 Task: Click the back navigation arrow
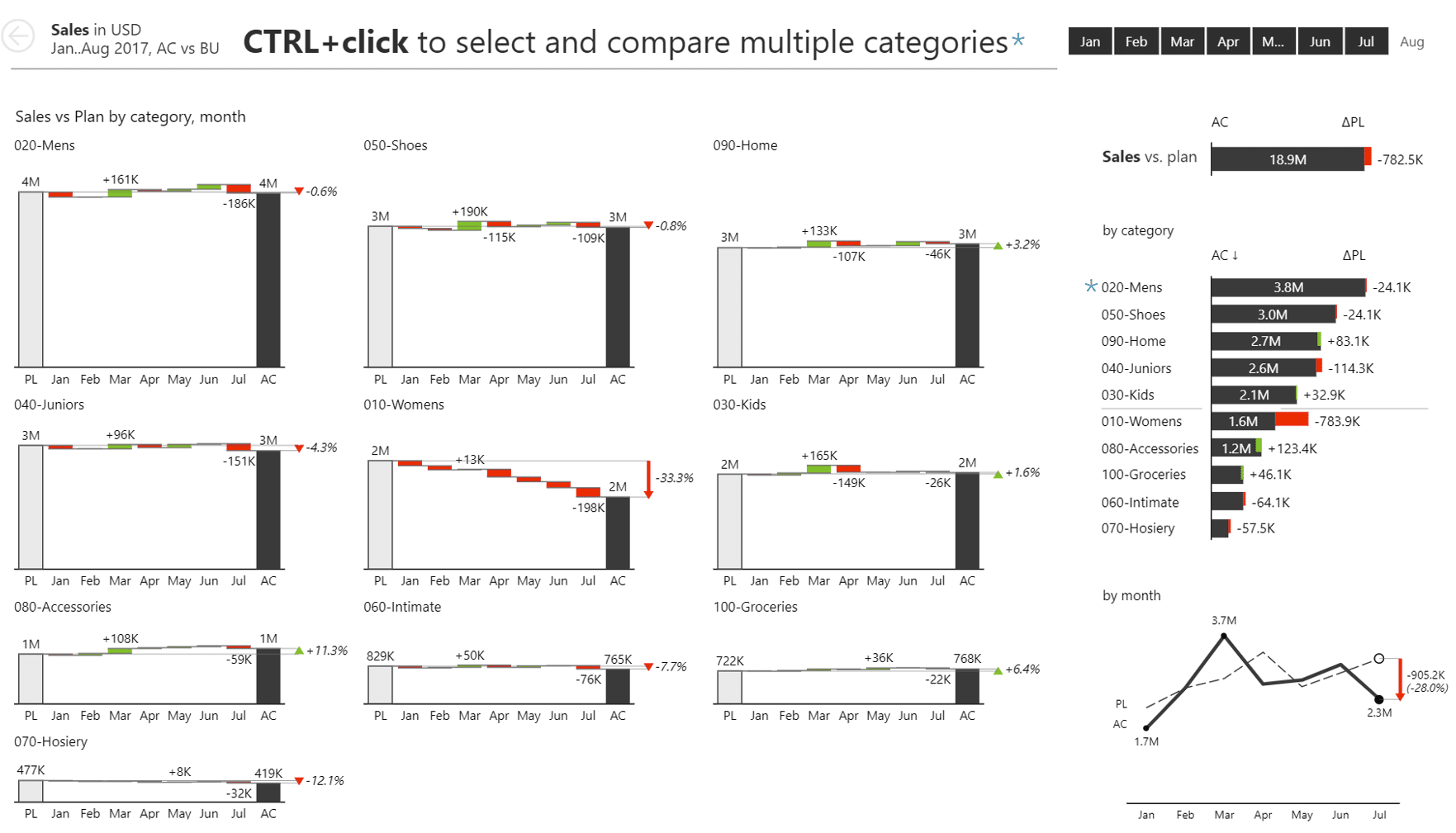[x=17, y=36]
